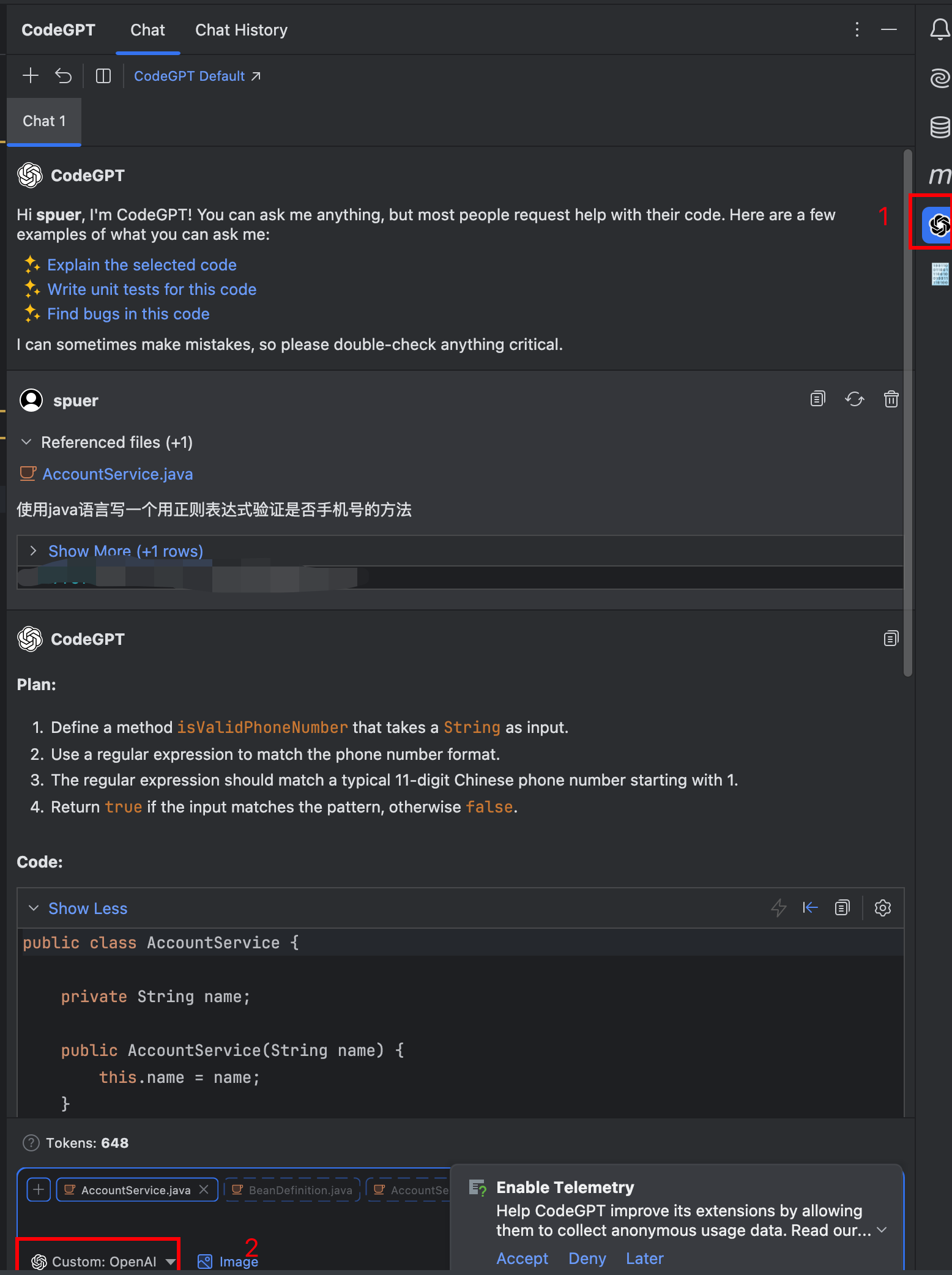Click Explain the selected code
Image resolution: width=952 pixels, height=1275 pixels.
[142, 265]
